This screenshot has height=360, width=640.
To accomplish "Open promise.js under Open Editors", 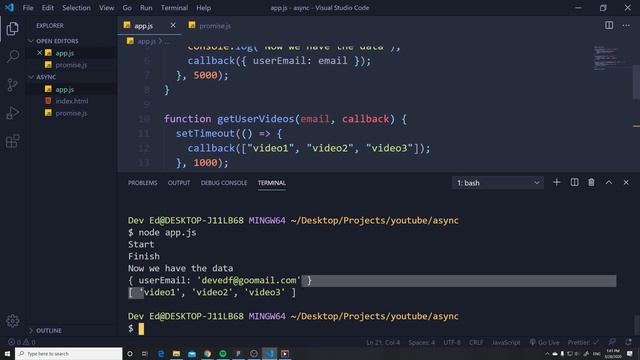I will 71,65.
